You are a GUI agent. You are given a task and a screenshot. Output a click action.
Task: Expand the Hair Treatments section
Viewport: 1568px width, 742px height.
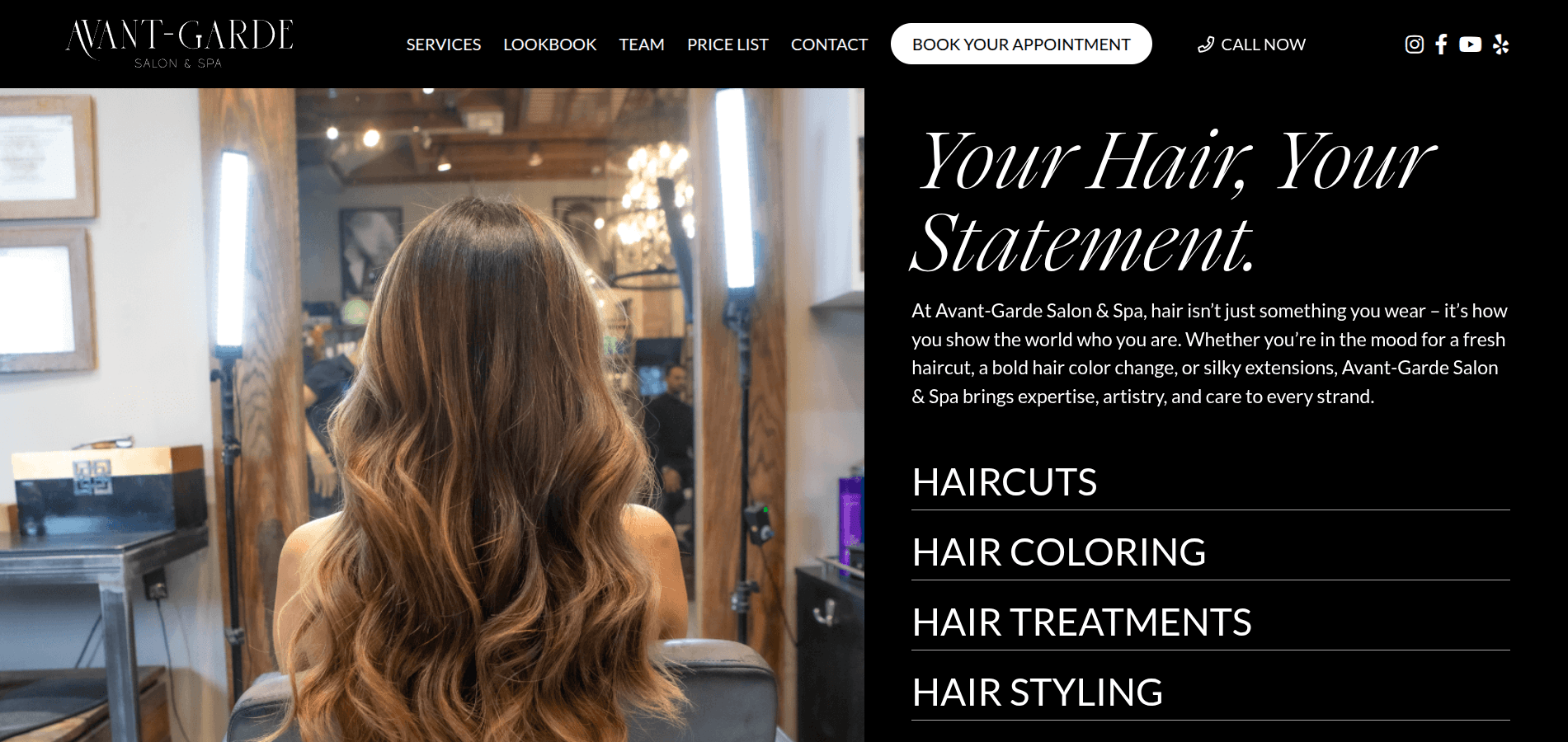(x=1210, y=622)
